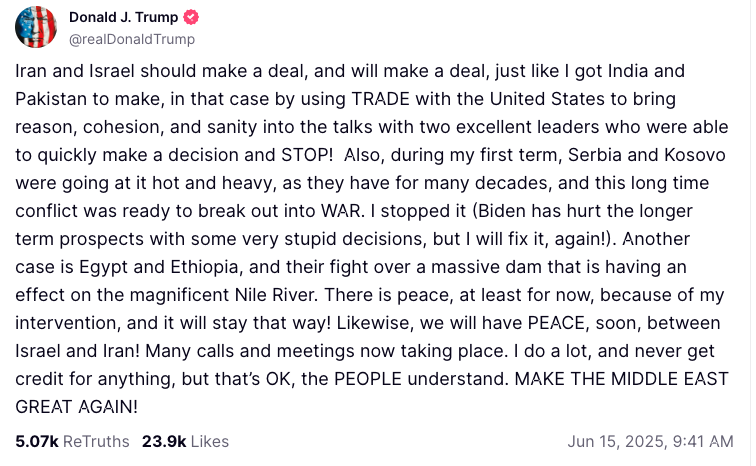Screen dimensions: 756x466
Task: Click the word WAR. in the post
Action: [x=343, y=211]
